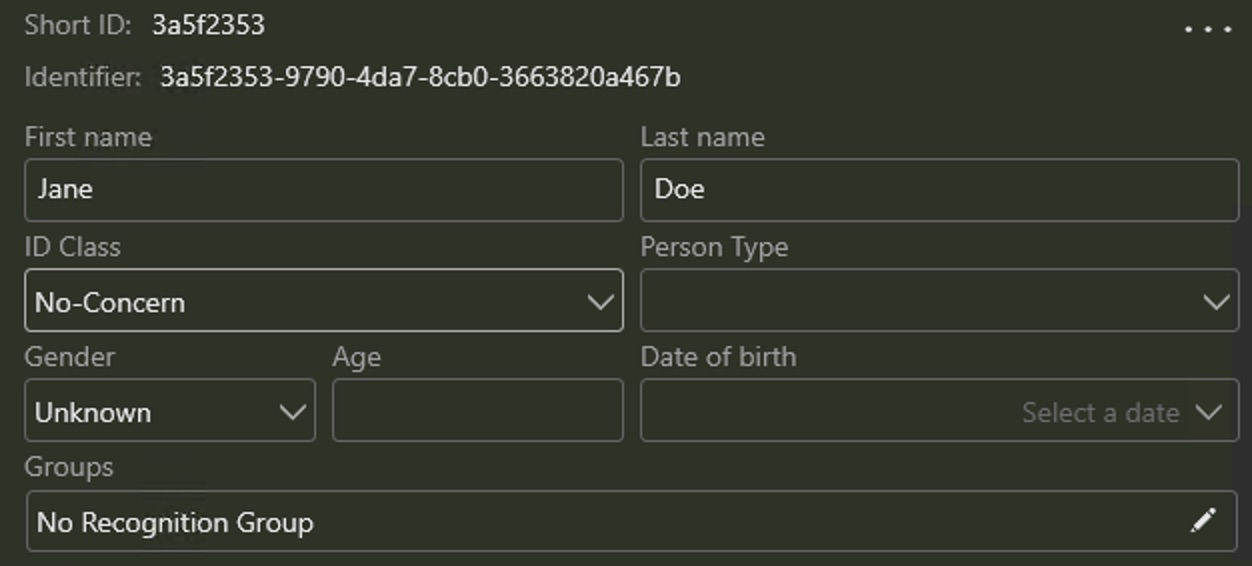The height and width of the screenshot is (566, 1252).
Task: Open the Gender dropdown showing Unknown
Action: (170, 411)
